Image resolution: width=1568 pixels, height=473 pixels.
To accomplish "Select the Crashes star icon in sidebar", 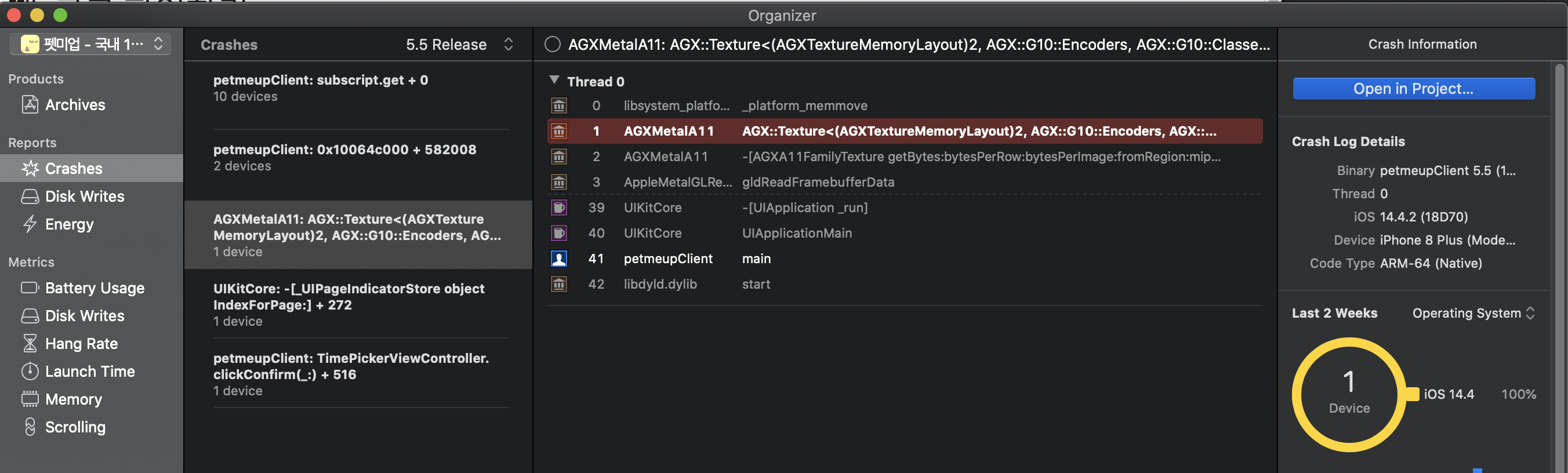I will [30, 169].
